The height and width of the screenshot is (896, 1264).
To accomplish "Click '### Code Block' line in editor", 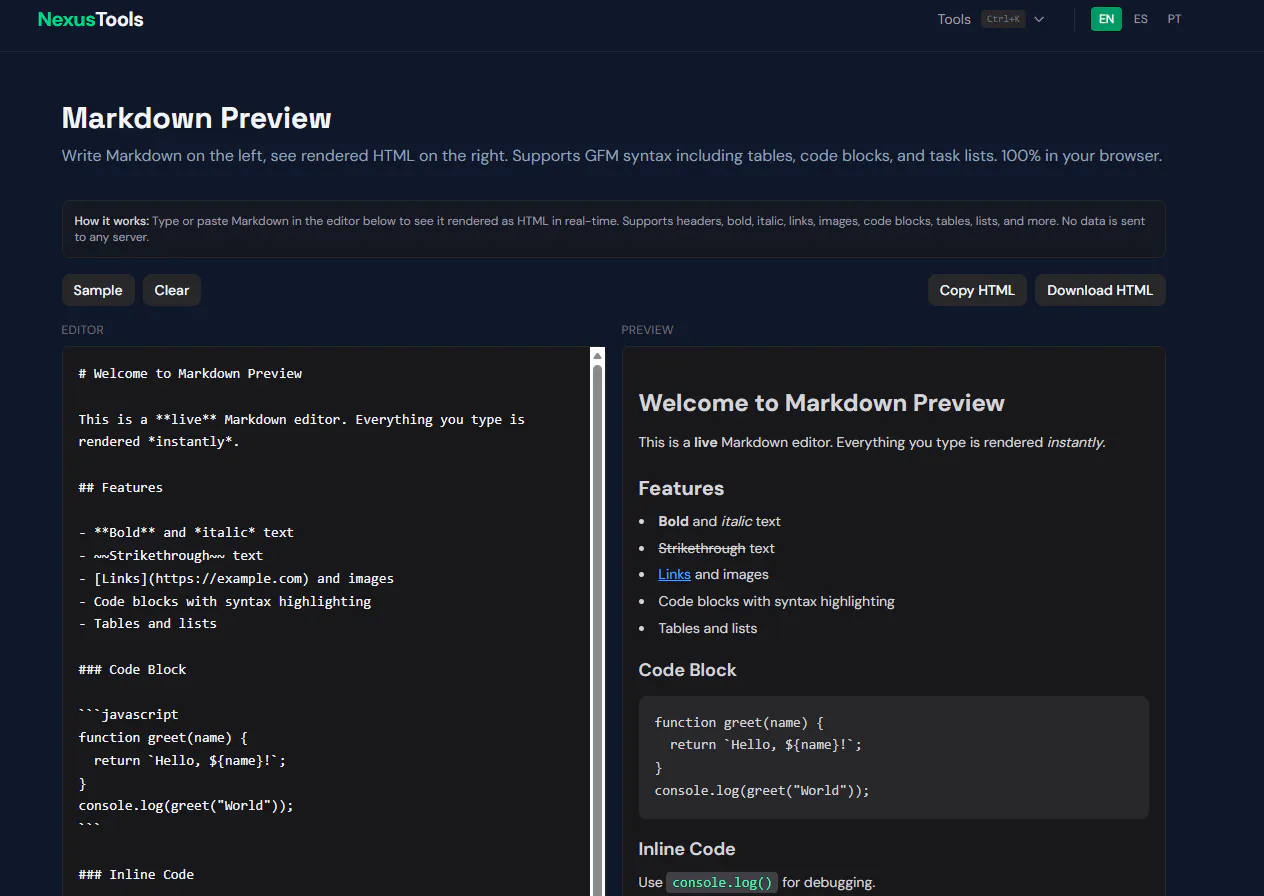I will pyautogui.click(x=133, y=669).
